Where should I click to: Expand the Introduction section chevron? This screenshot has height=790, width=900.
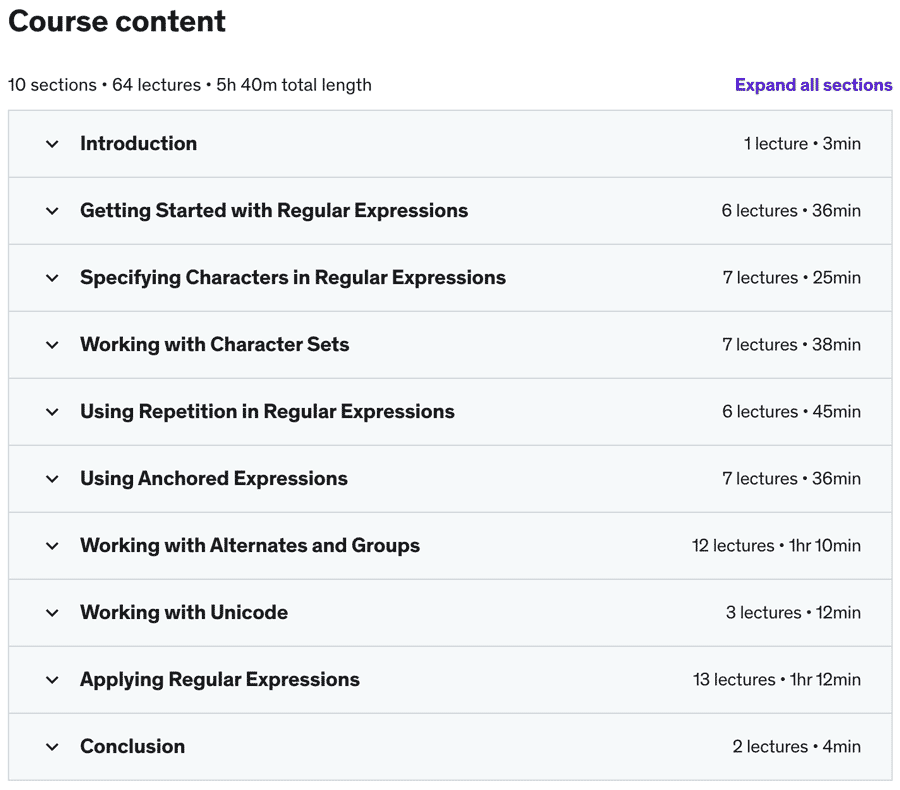pos(52,144)
